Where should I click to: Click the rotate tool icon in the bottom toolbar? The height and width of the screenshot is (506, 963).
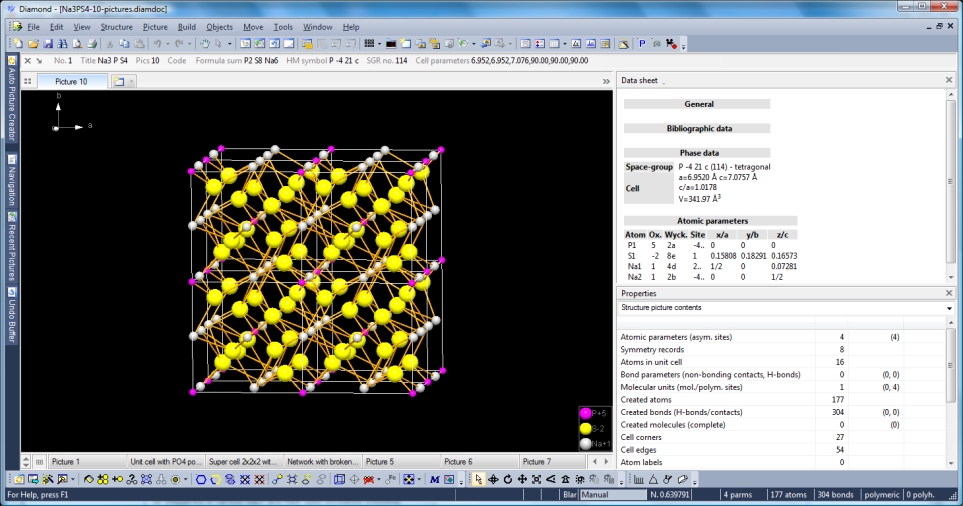pos(508,480)
